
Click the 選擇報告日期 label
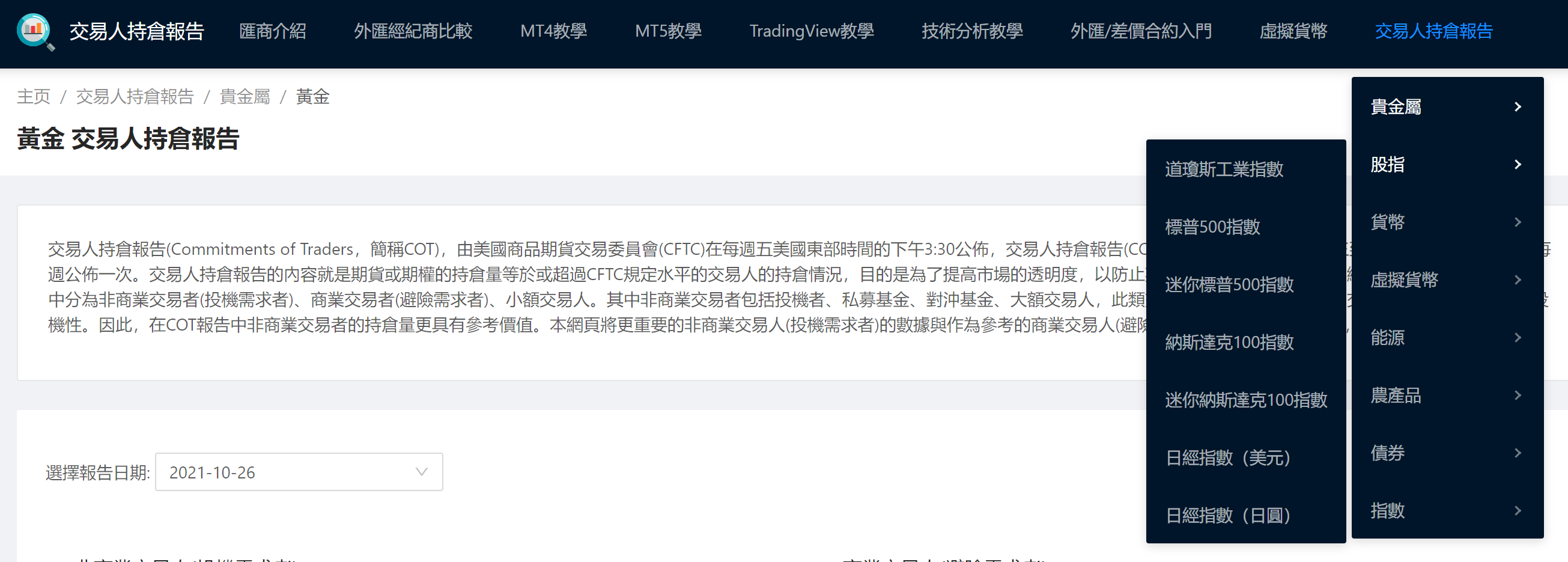(x=97, y=472)
